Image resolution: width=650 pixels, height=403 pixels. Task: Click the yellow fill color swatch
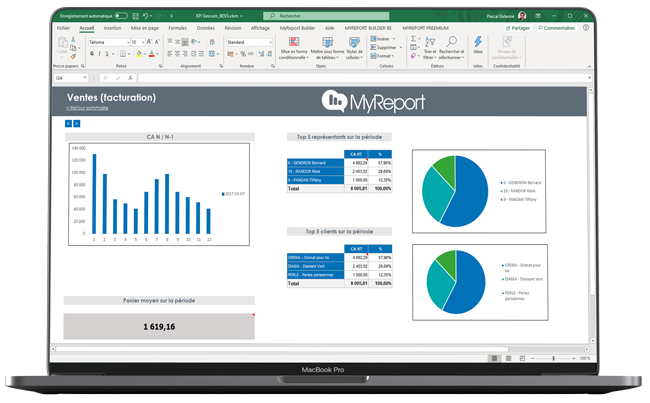coord(139,53)
